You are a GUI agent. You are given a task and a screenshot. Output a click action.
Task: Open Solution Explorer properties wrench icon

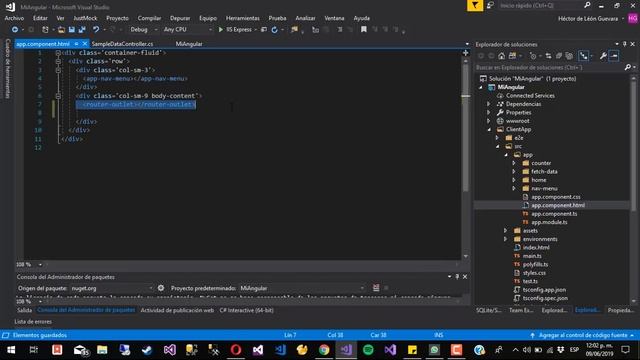(603, 56)
